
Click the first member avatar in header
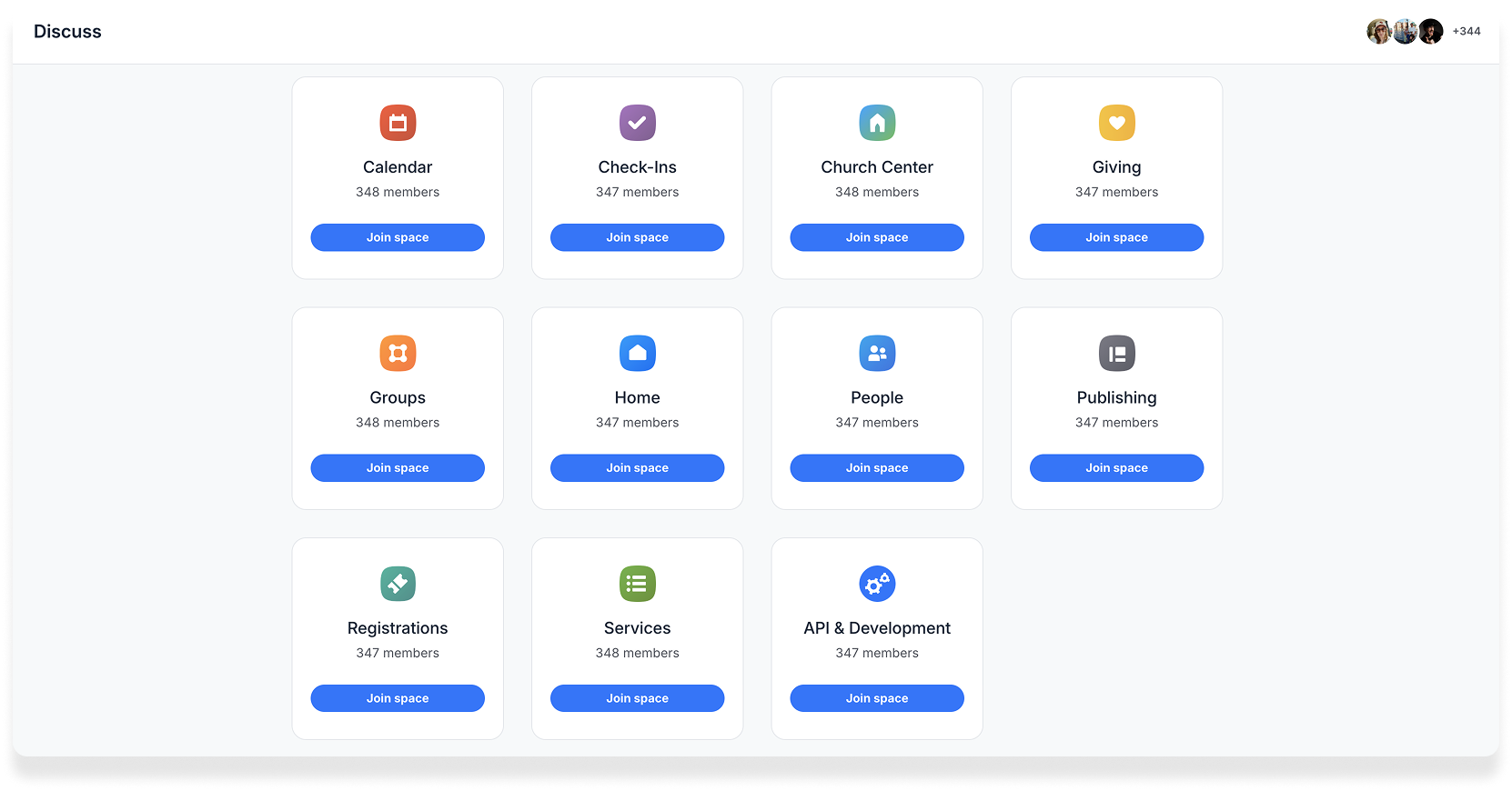pyautogui.click(x=1379, y=32)
